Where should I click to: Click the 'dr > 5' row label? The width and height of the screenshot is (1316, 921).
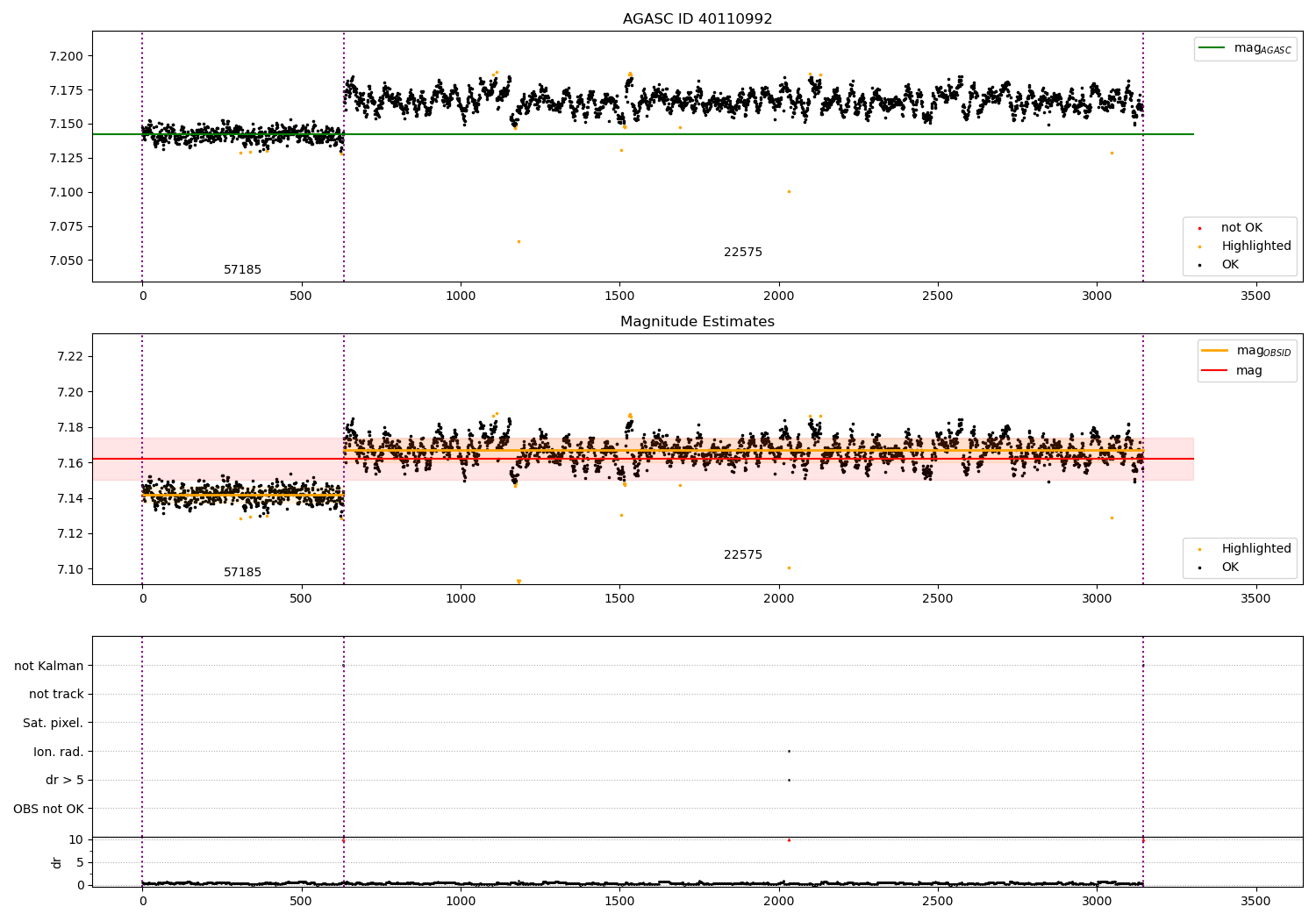click(x=65, y=780)
